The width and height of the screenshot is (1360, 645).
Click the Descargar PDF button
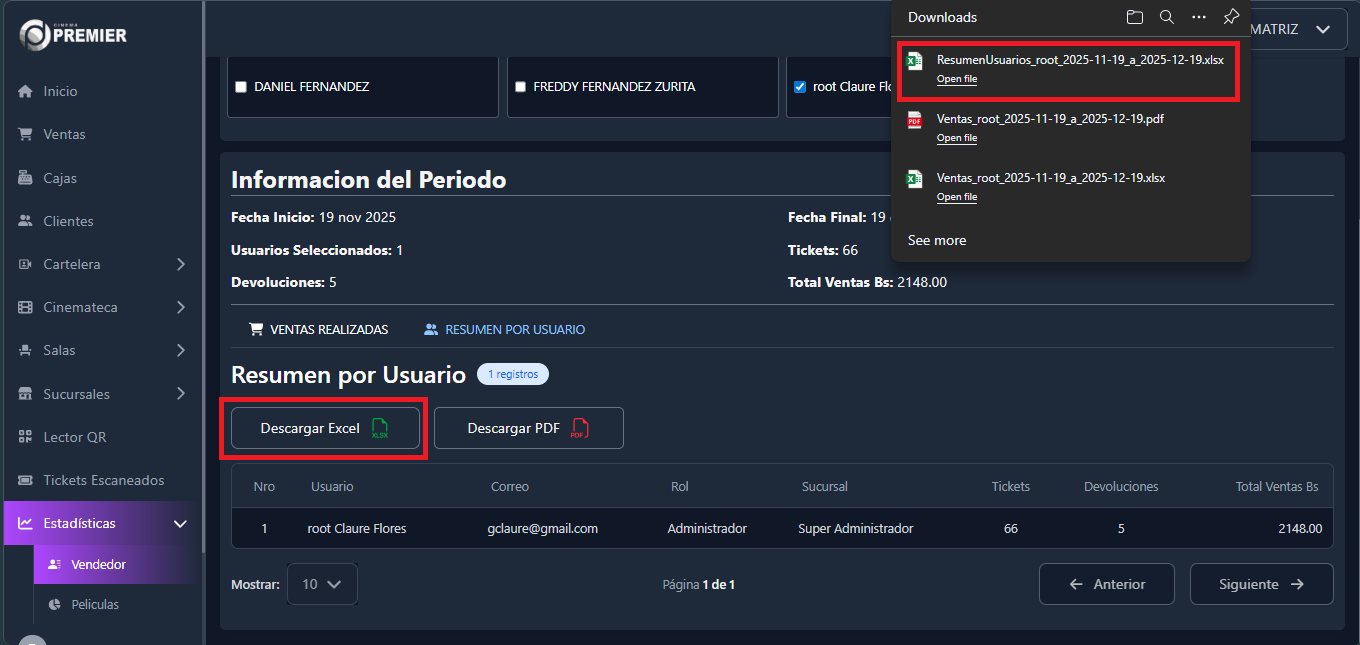pos(528,428)
